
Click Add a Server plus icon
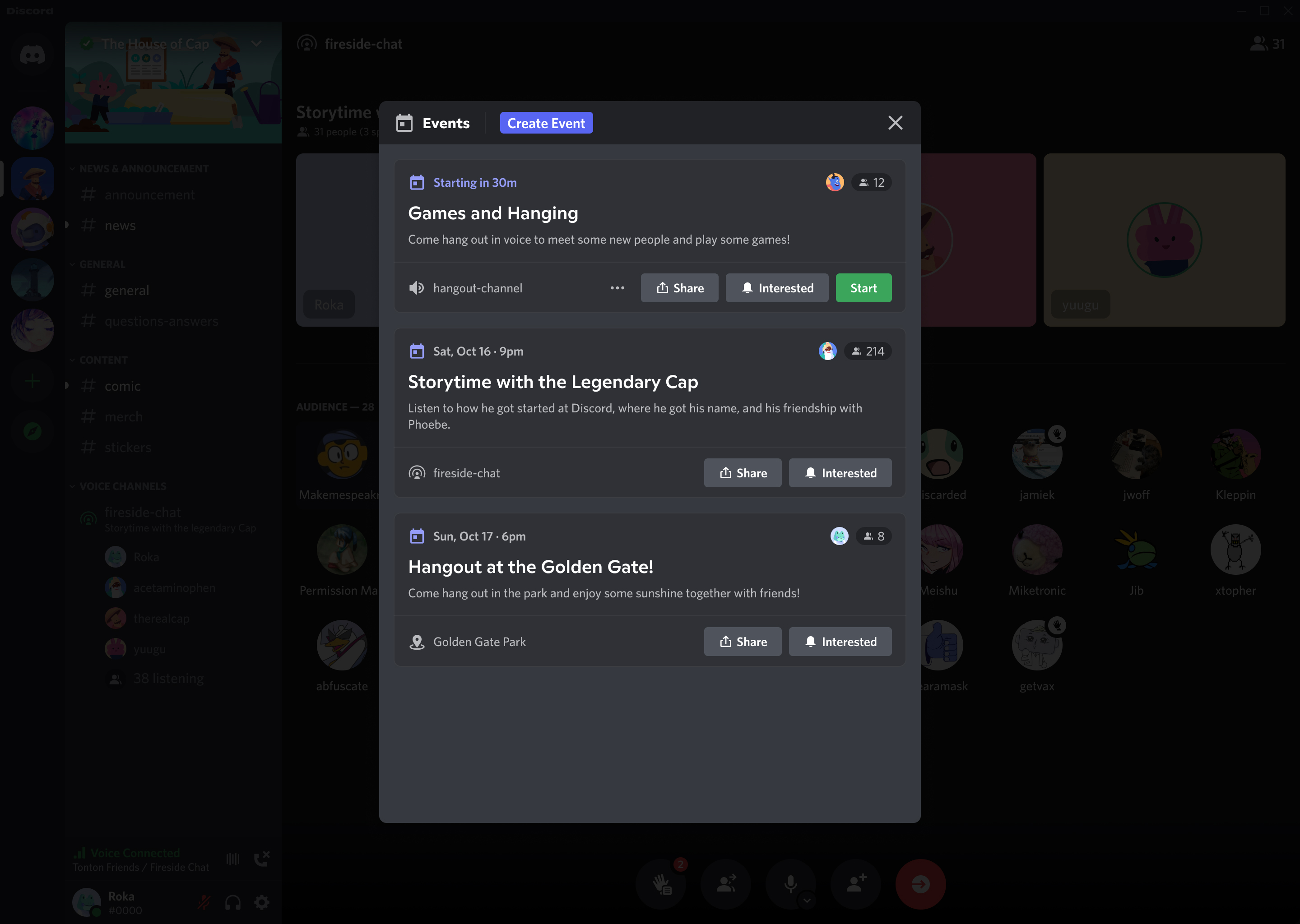pos(32,381)
